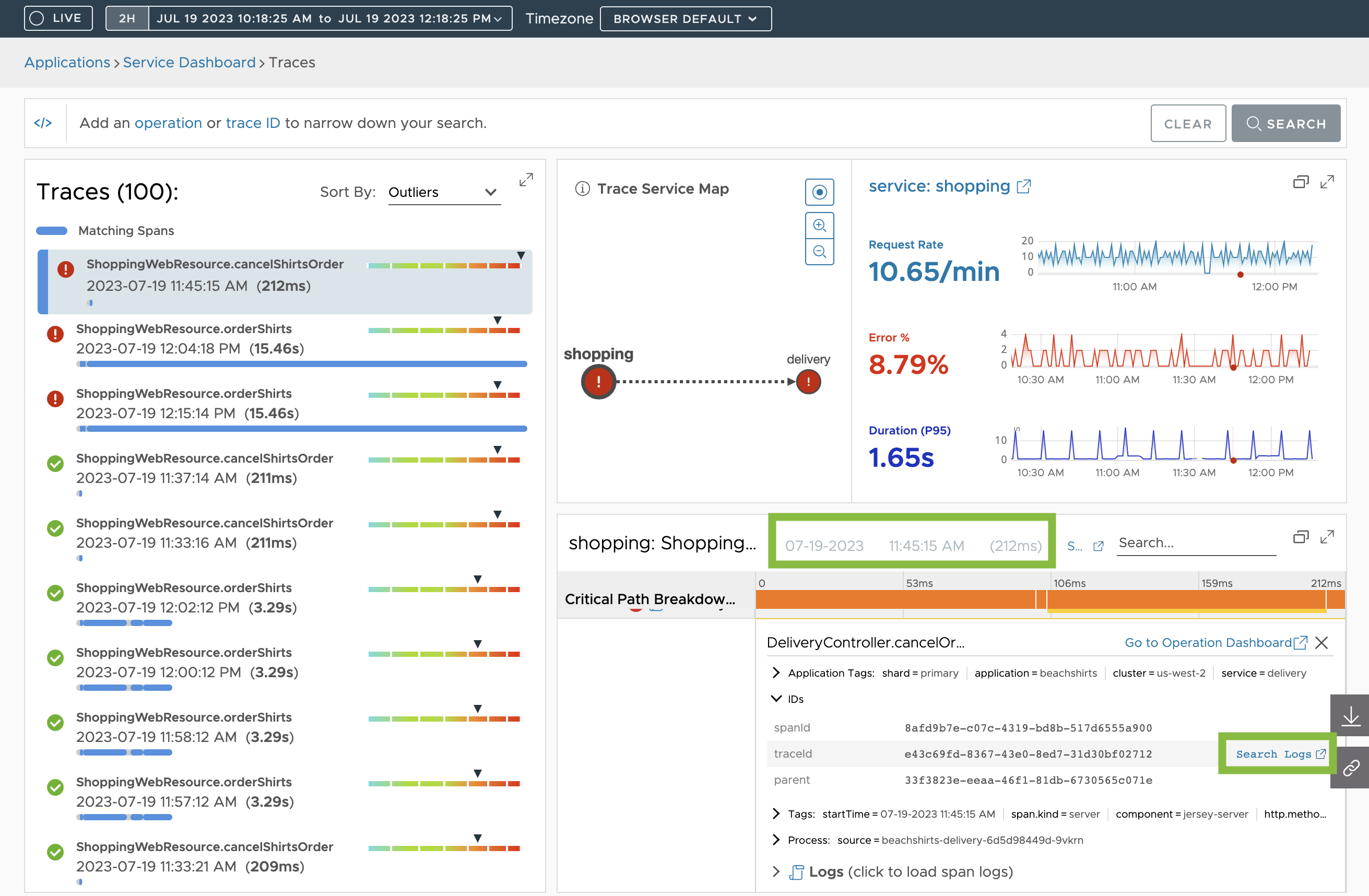
Task: Click the Error % chart
Action: pos(1164,350)
